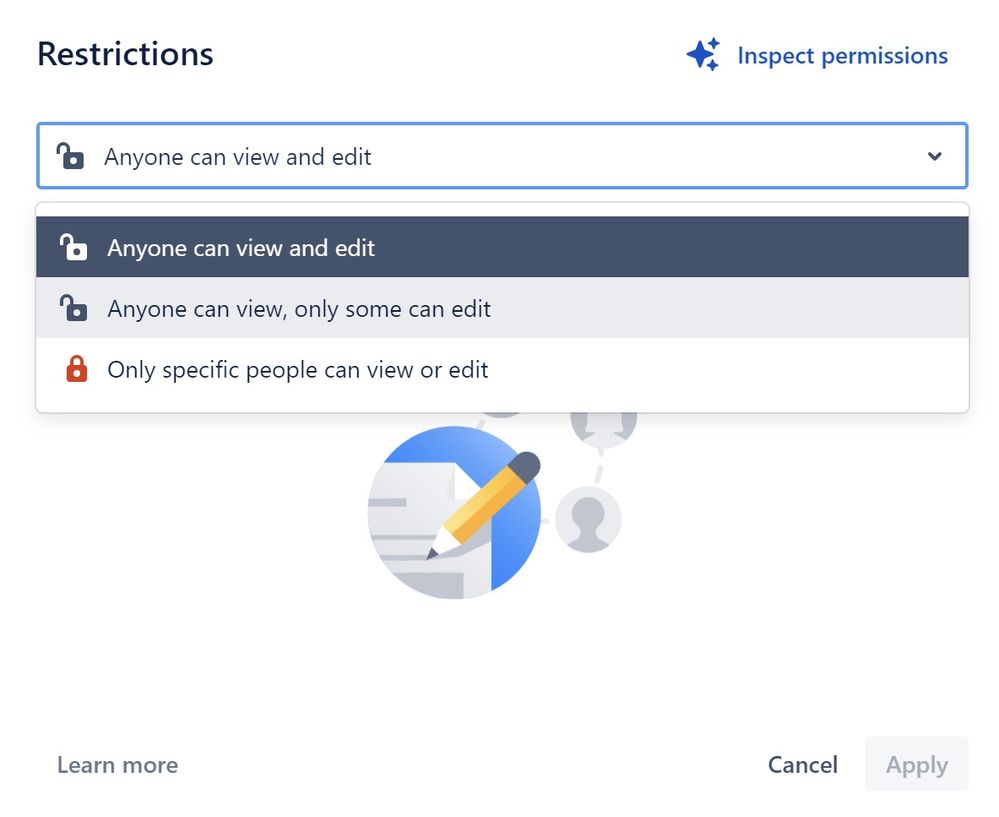Screen dimensions: 999x817
Task: Open the restrictions combo box field
Action: [x=502, y=155]
